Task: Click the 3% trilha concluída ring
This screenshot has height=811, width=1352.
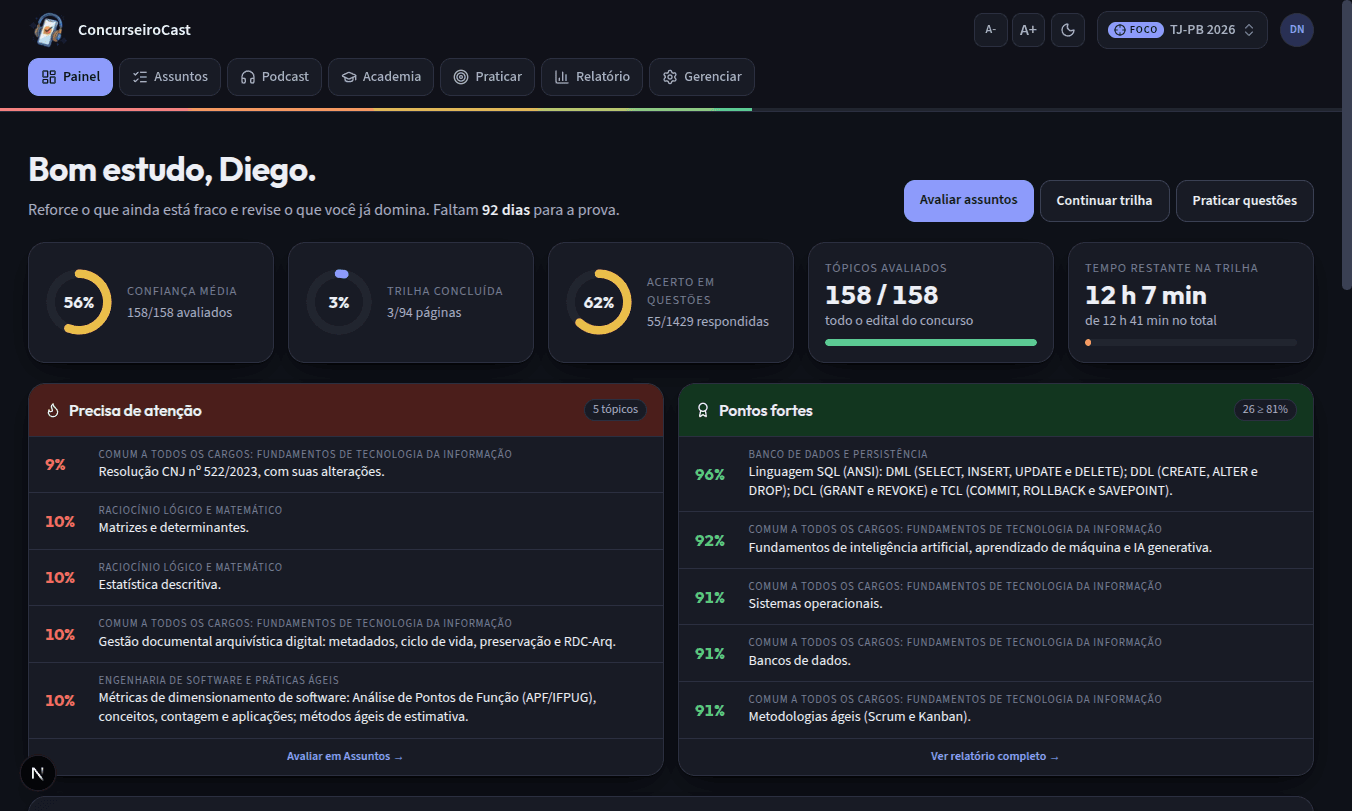Action: (x=339, y=302)
